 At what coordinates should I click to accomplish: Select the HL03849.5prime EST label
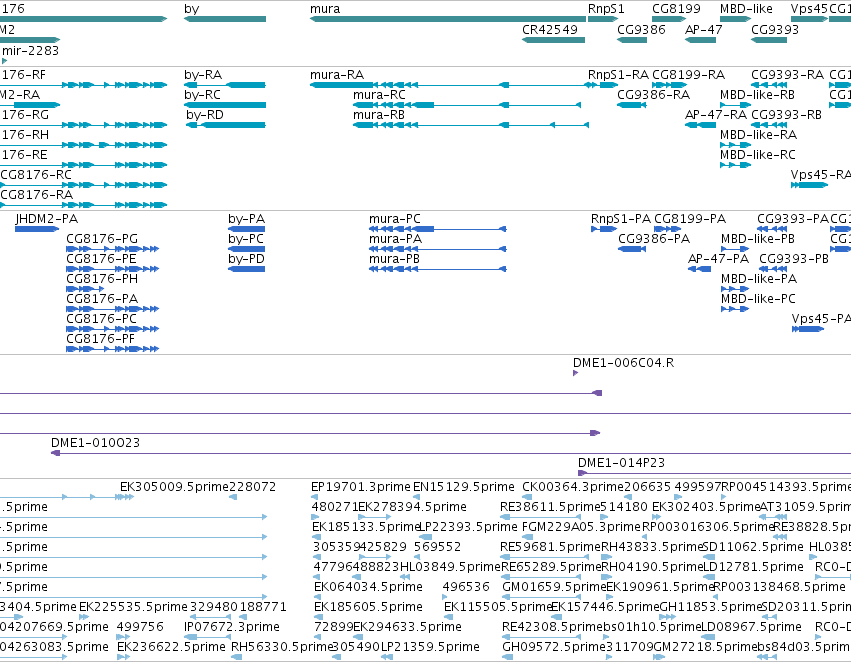click(450, 568)
